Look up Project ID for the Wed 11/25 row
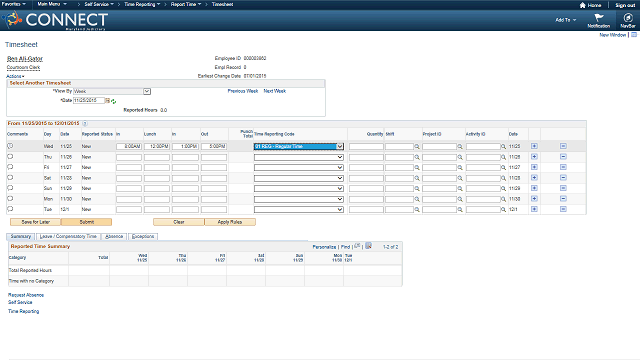 pyautogui.click(x=460, y=147)
